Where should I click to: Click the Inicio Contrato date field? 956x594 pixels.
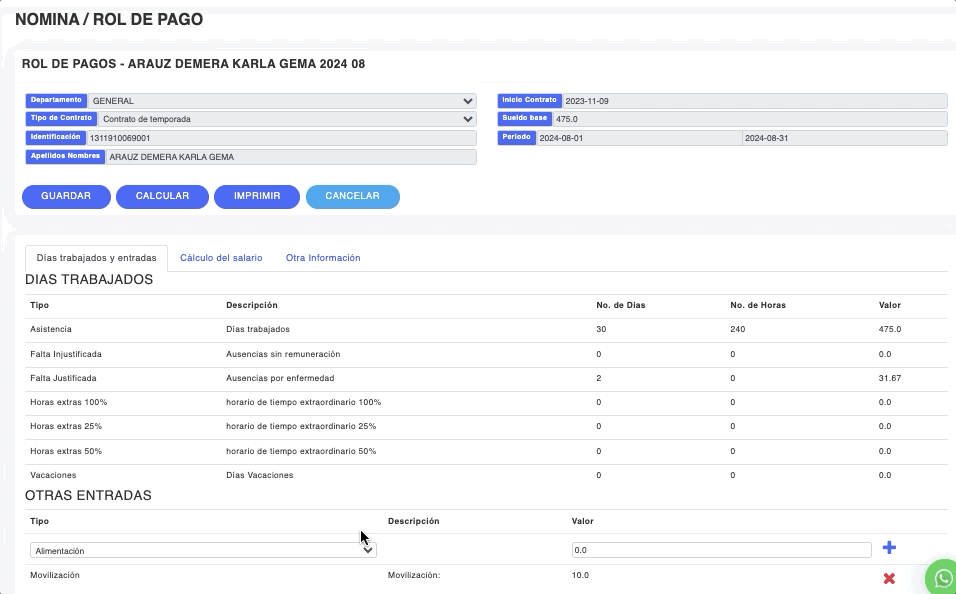[x=753, y=101]
